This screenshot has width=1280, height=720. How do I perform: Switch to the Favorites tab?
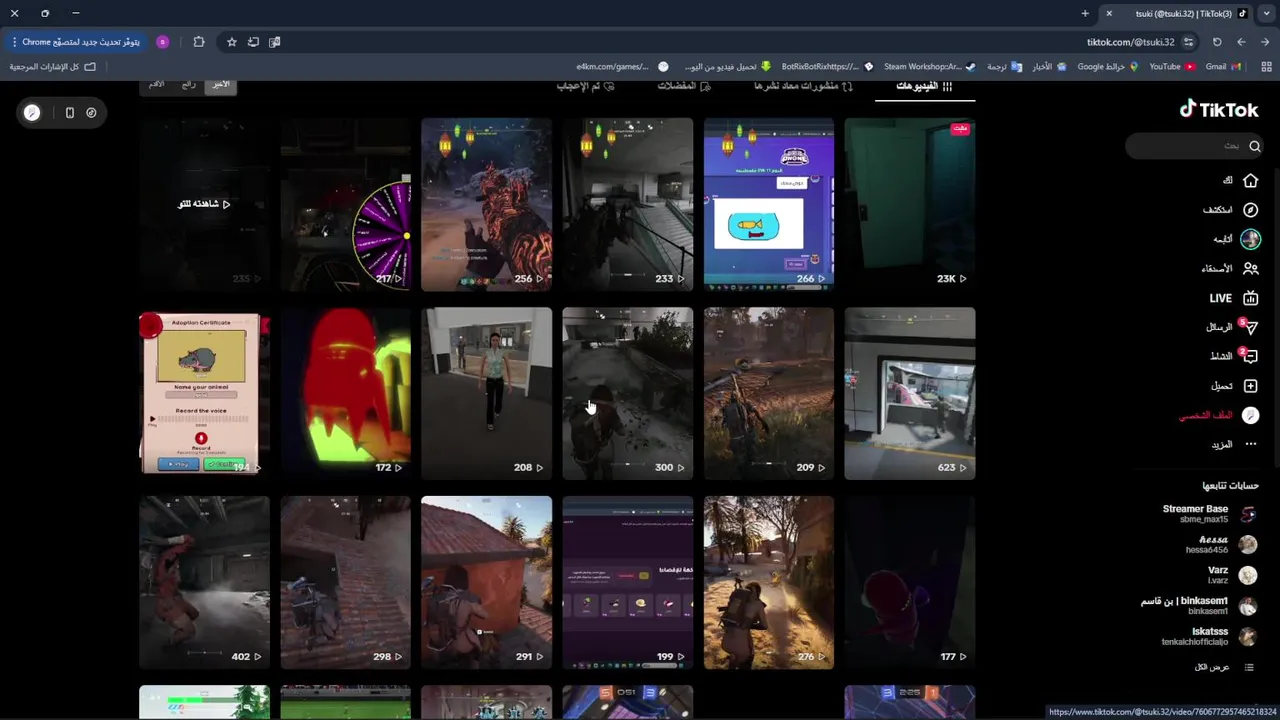tap(684, 86)
